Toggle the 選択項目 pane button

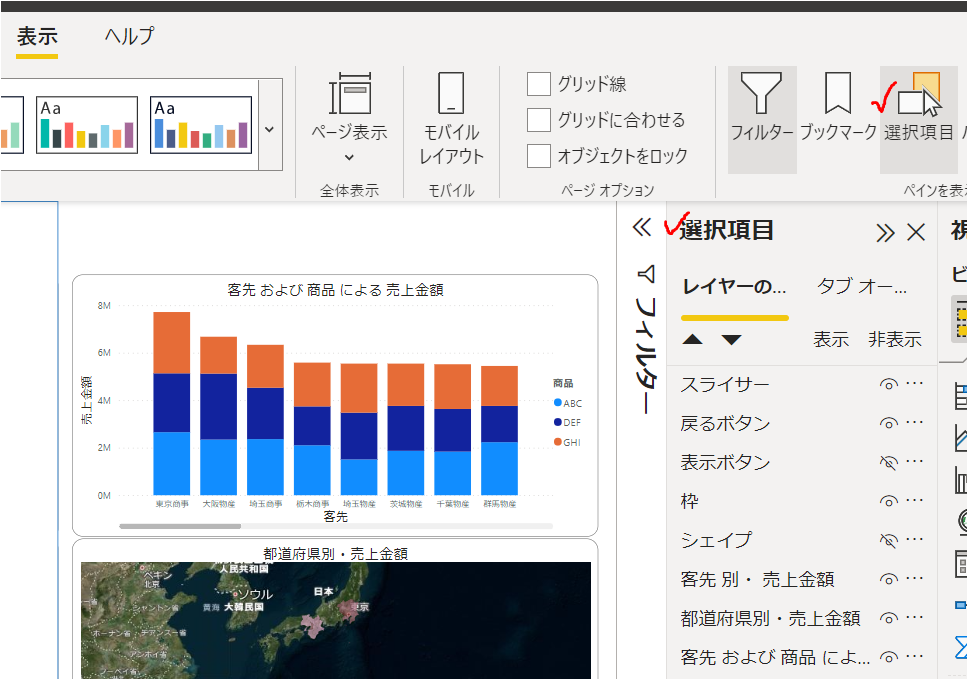click(x=918, y=108)
